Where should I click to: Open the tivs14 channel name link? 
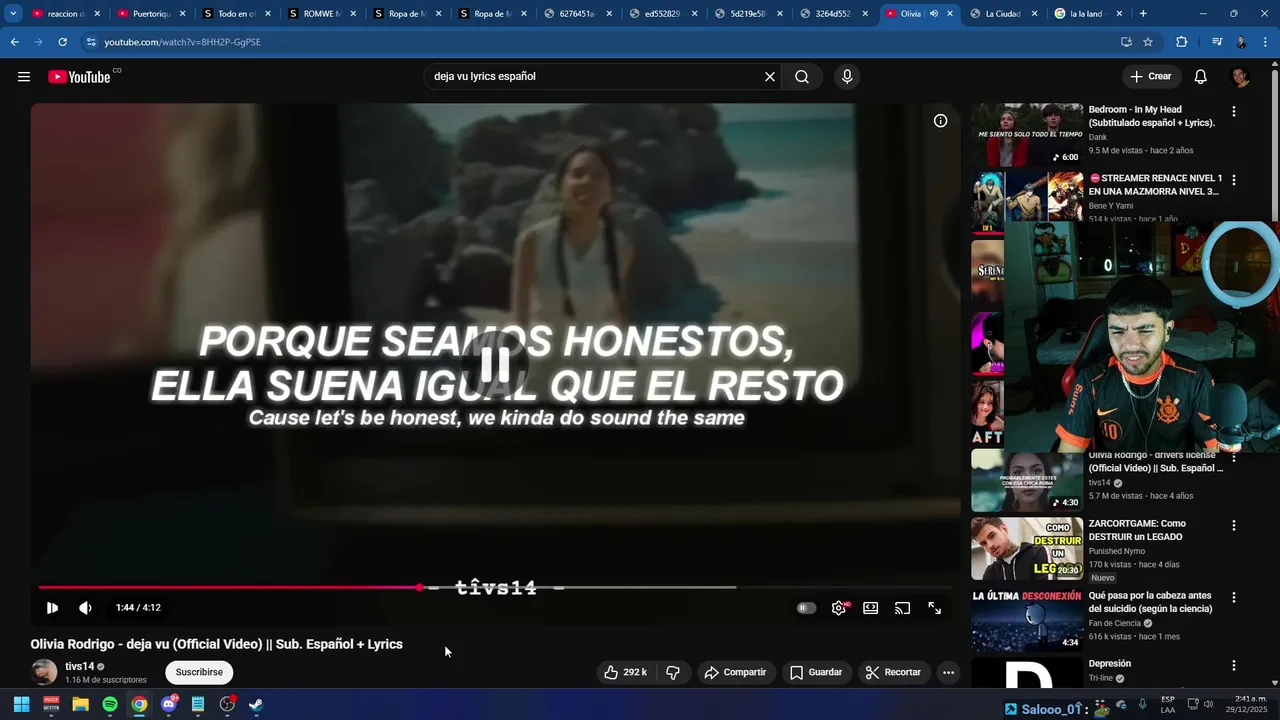tap(80, 667)
